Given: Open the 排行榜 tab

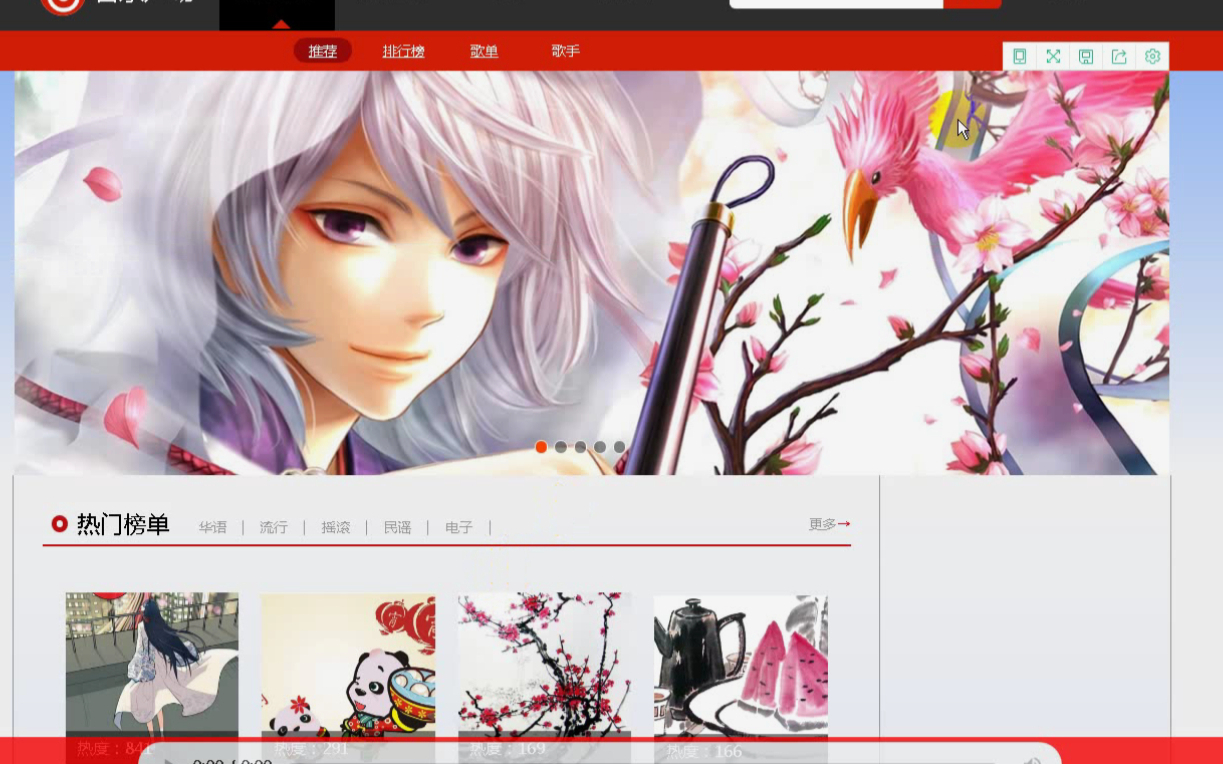Looking at the screenshot, I should pos(403,51).
